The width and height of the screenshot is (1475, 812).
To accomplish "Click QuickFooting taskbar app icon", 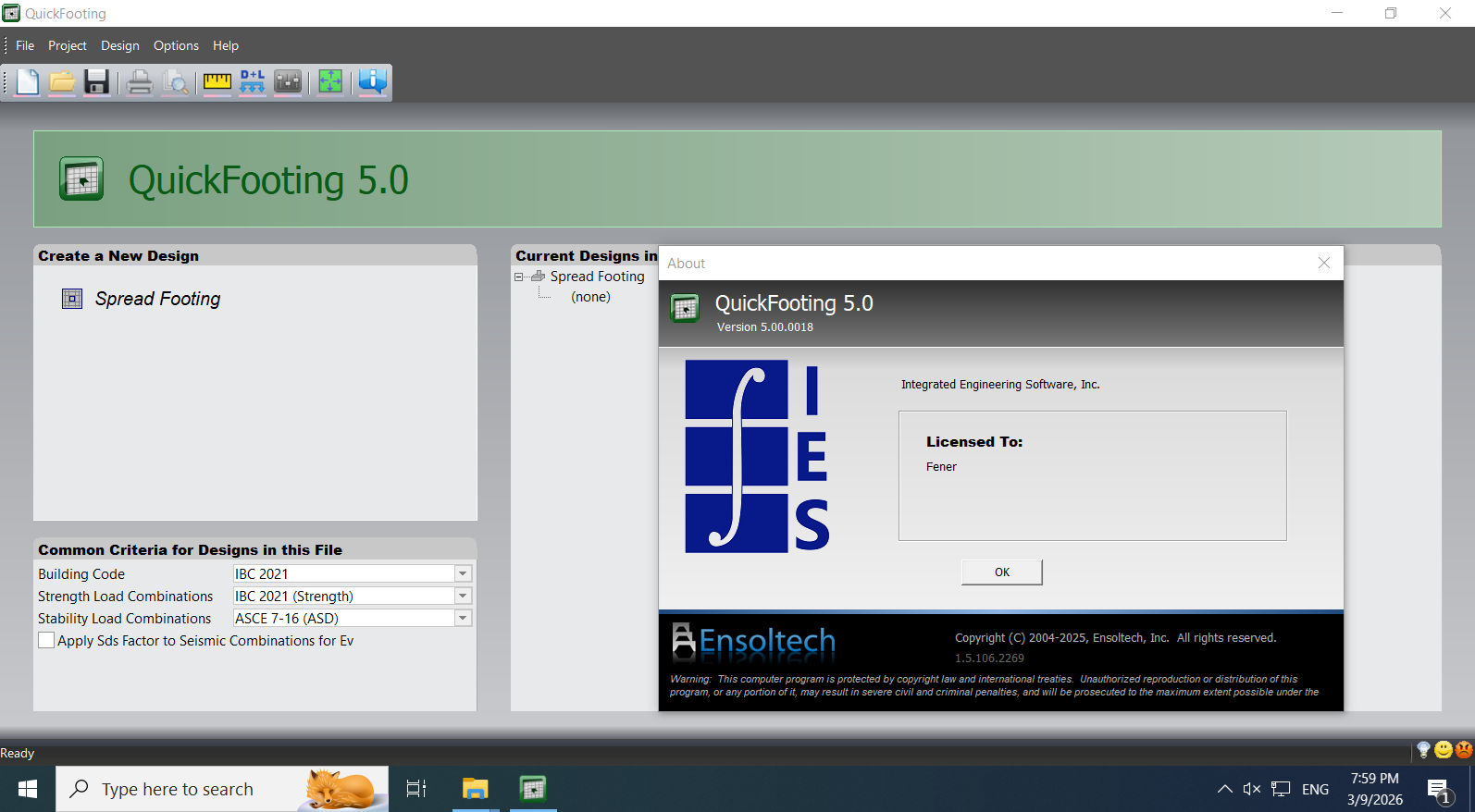I will [533, 789].
